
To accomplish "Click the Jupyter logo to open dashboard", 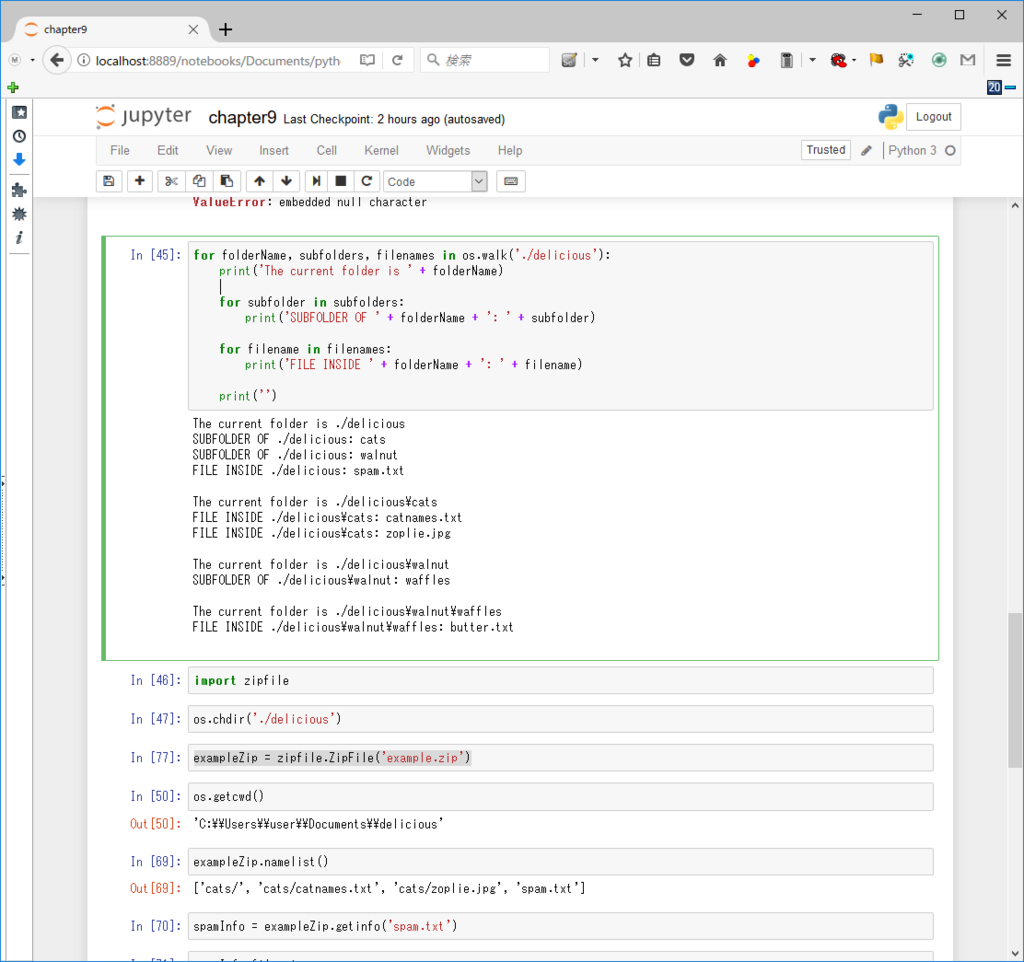I will [143, 116].
